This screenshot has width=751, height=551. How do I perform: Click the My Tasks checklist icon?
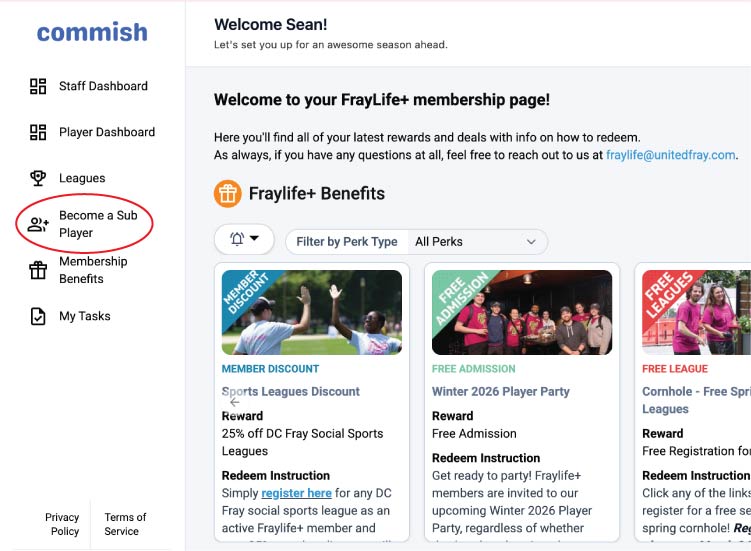[38, 316]
